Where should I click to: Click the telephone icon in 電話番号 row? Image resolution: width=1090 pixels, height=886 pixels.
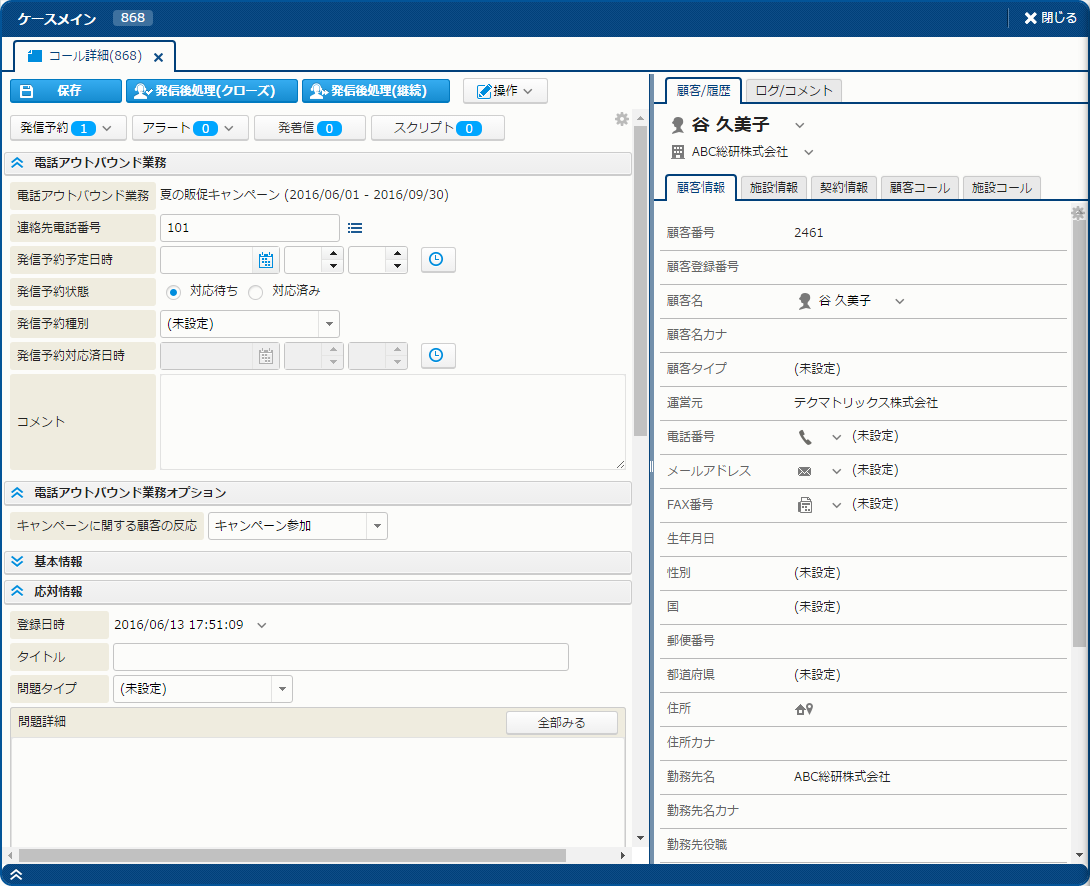click(805, 437)
